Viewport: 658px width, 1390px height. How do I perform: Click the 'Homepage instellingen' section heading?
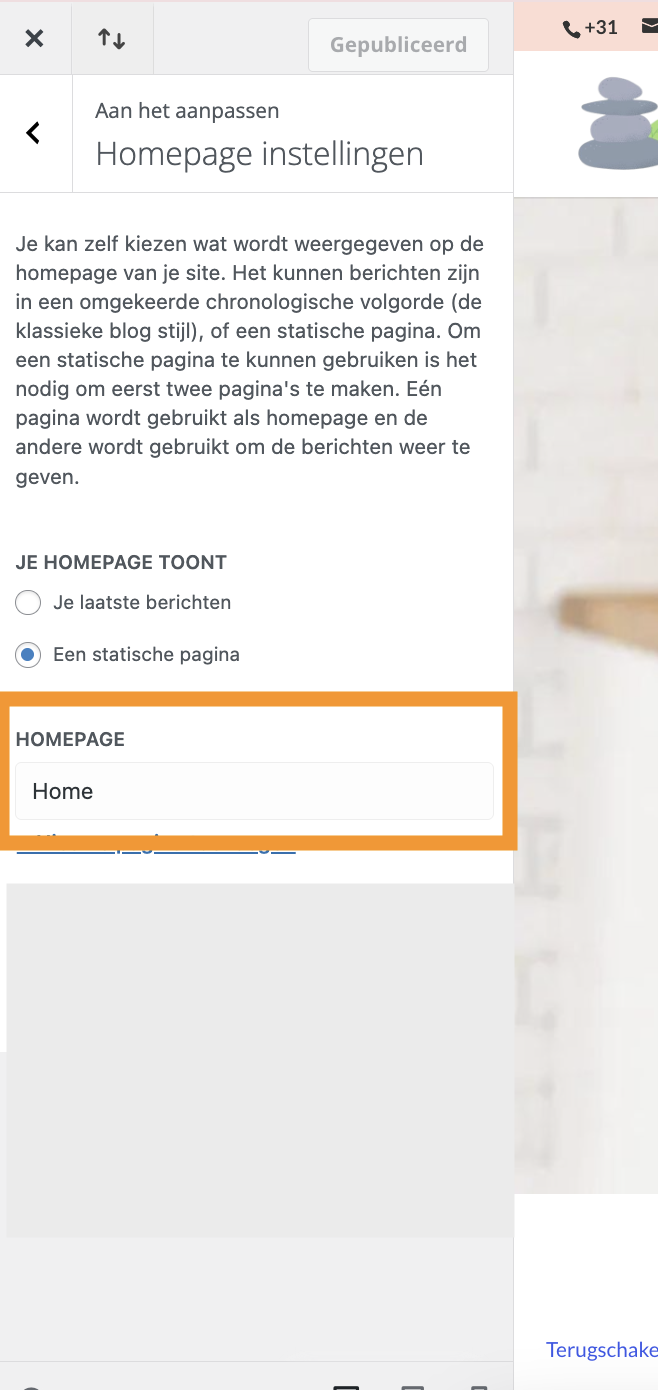259,154
